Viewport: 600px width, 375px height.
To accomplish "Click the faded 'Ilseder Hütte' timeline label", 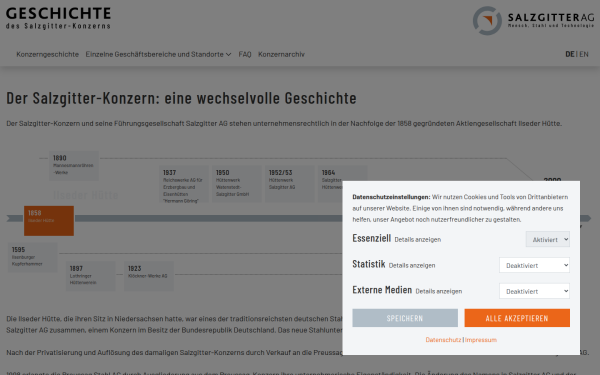I will [86, 195].
